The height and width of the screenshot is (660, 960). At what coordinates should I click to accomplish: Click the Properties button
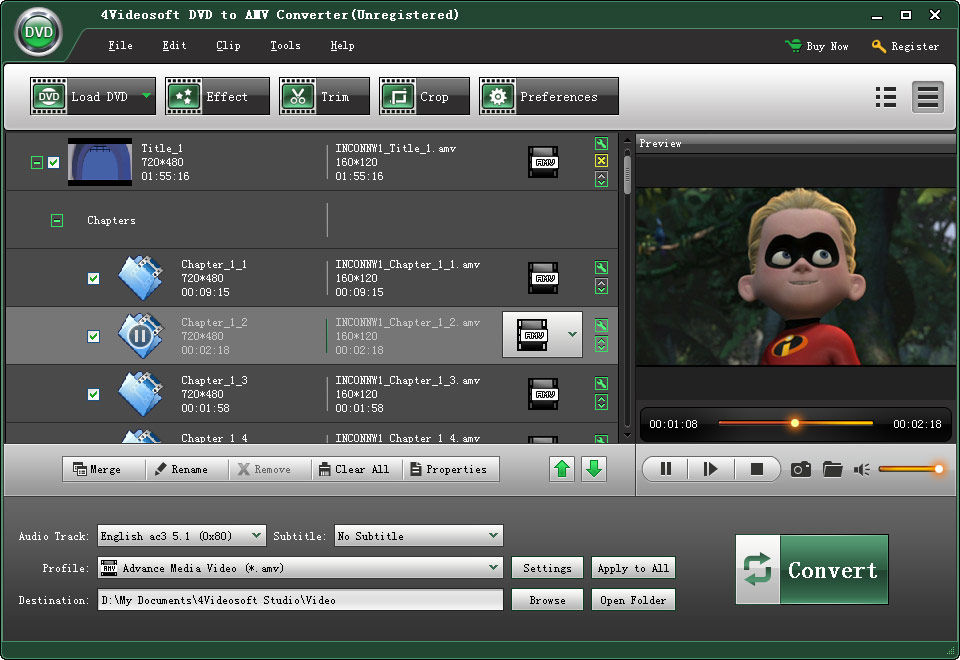point(449,470)
